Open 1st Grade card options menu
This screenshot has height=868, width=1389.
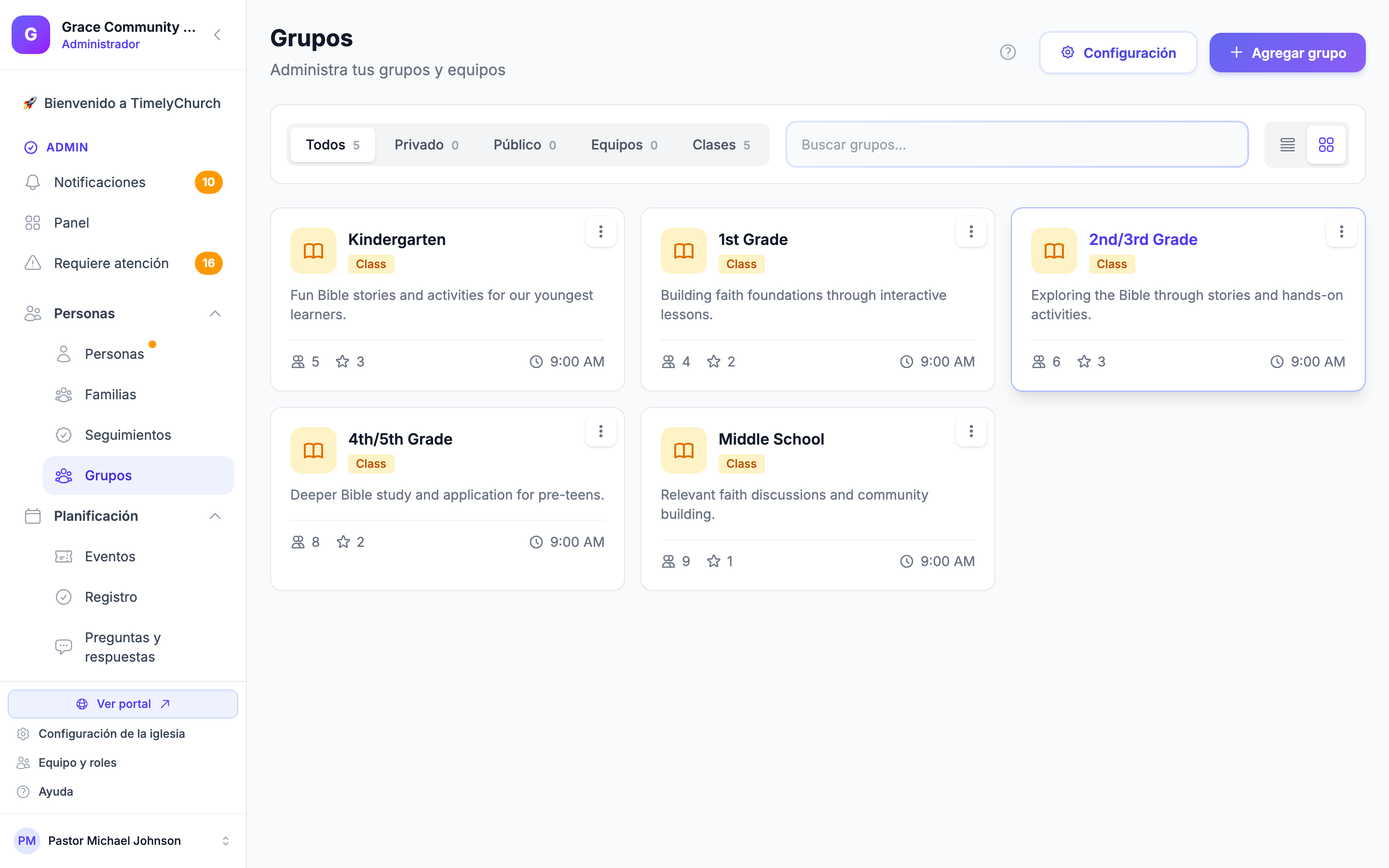coord(971,231)
